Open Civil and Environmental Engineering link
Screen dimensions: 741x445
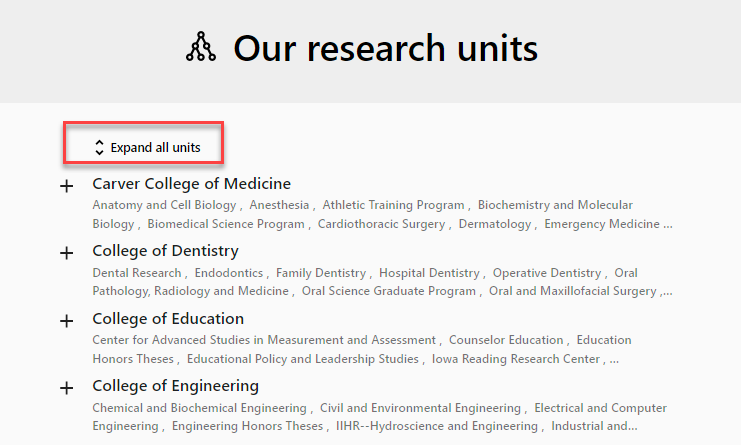click(x=420, y=408)
